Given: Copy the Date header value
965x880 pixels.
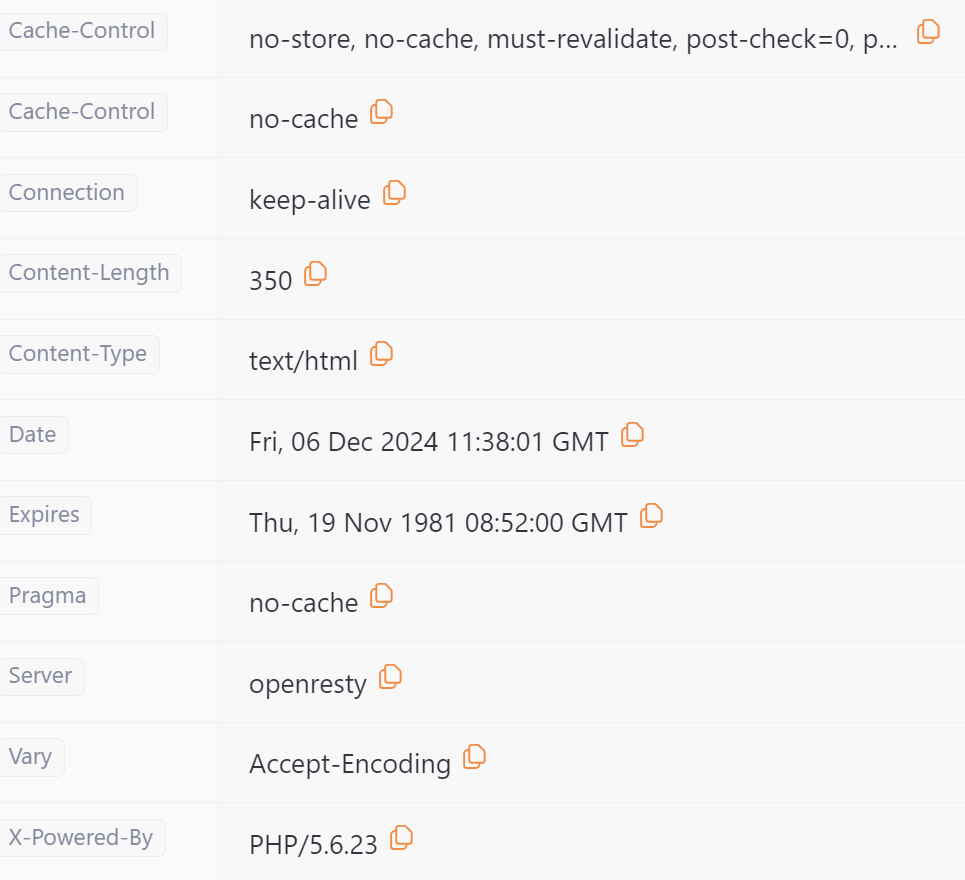Looking at the screenshot, I should pyautogui.click(x=632, y=435).
